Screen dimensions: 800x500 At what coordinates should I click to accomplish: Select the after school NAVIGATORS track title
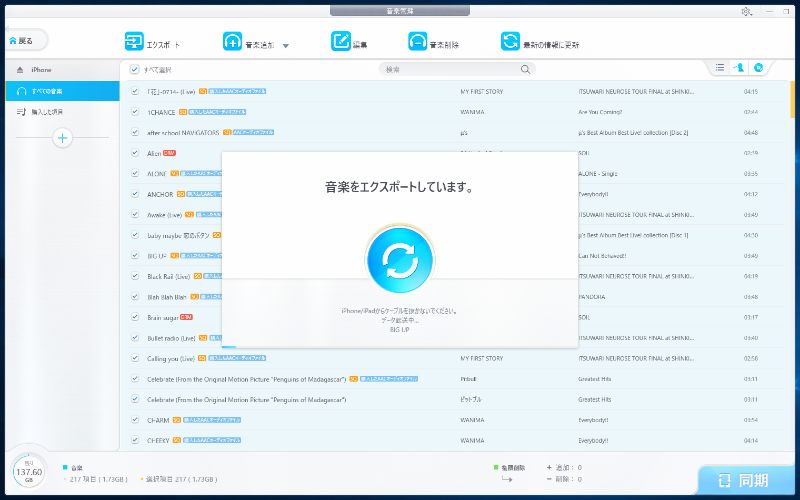point(183,133)
